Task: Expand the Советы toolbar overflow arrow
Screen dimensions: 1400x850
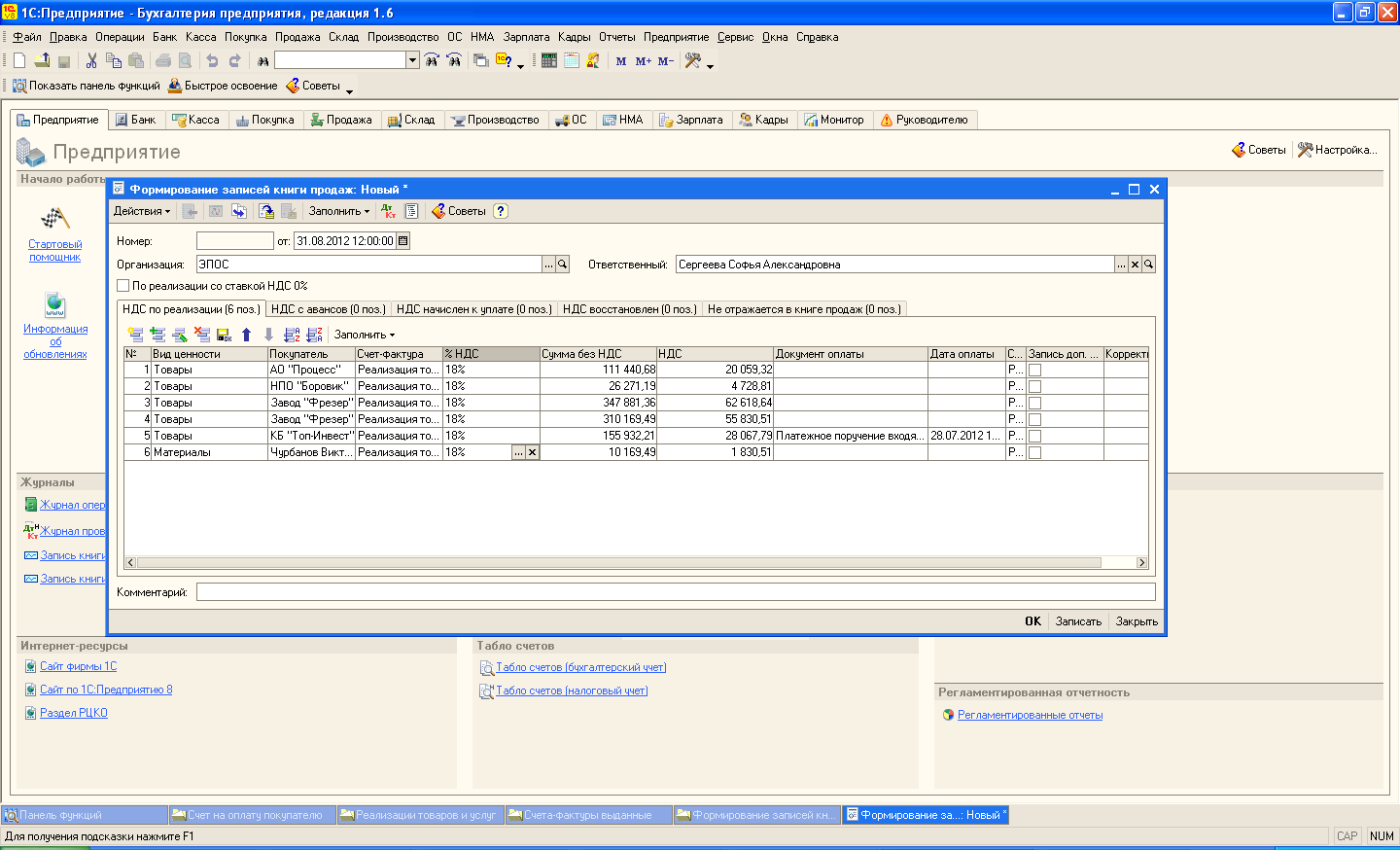Action: pos(349,90)
